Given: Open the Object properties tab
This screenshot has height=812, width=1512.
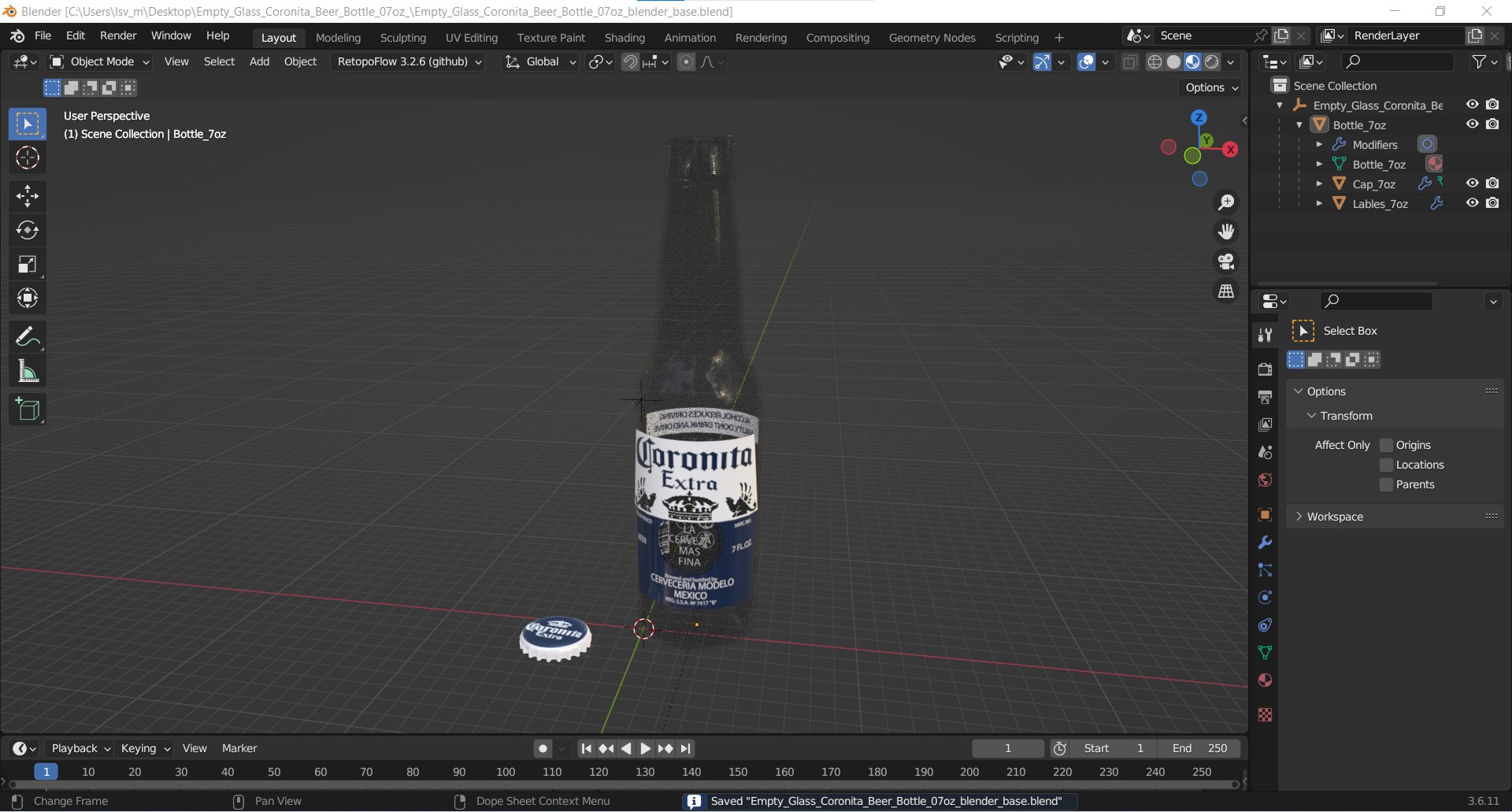Looking at the screenshot, I should (x=1265, y=514).
